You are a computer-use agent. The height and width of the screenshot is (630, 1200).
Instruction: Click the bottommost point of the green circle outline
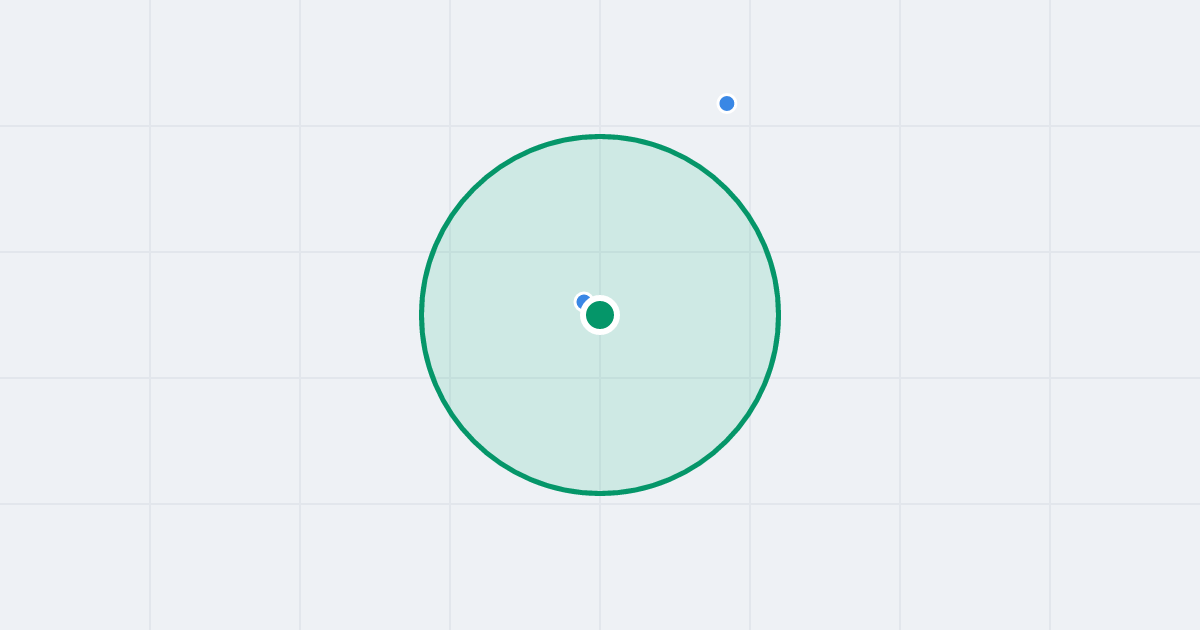click(x=600, y=493)
